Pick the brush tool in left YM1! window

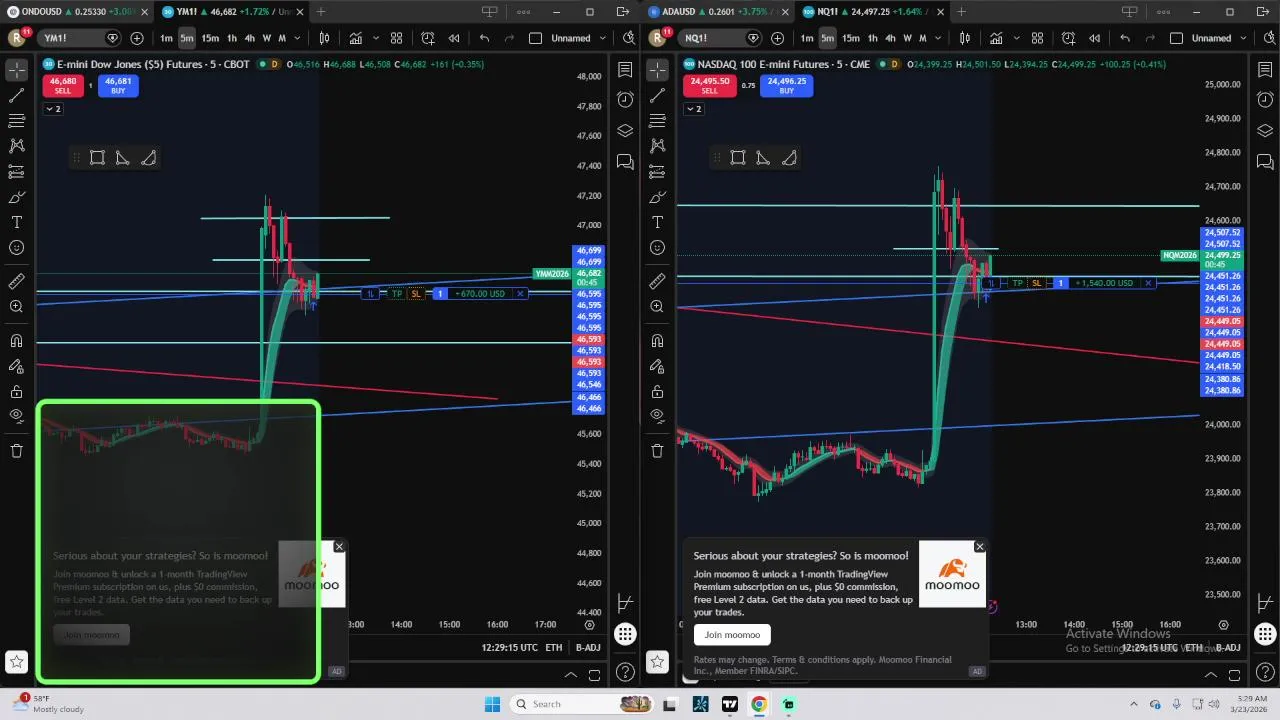(16, 197)
